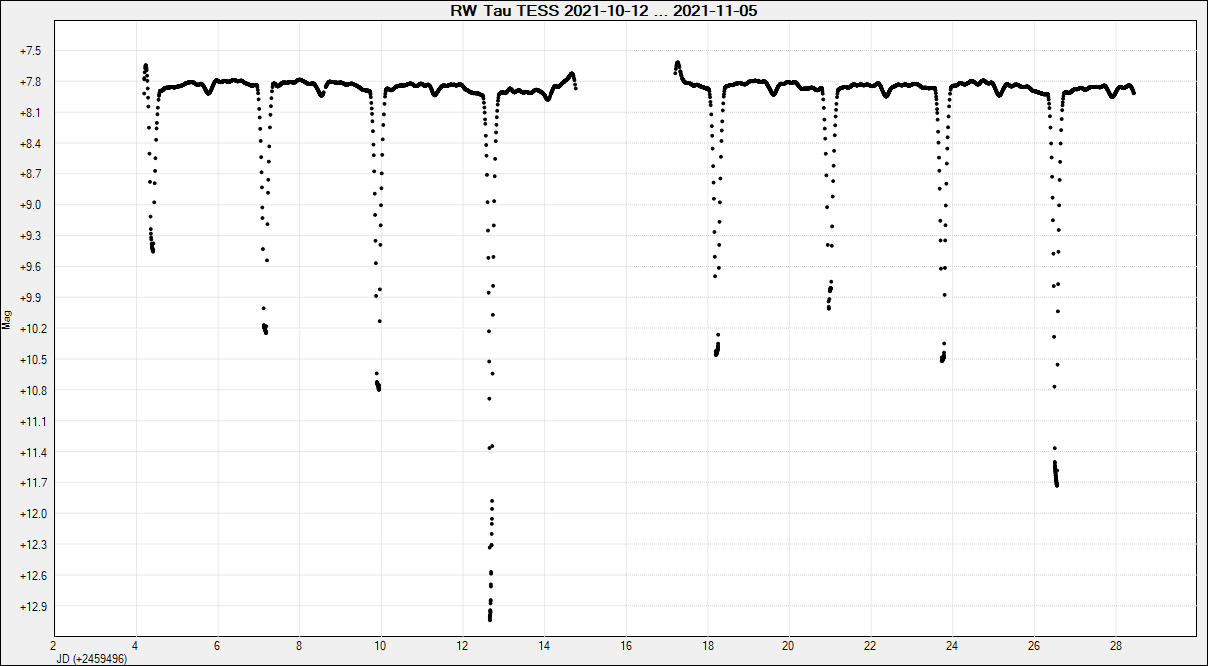Click the x-axis tick label 22
Image resolution: width=1208 pixels, height=666 pixels.
(871, 647)
